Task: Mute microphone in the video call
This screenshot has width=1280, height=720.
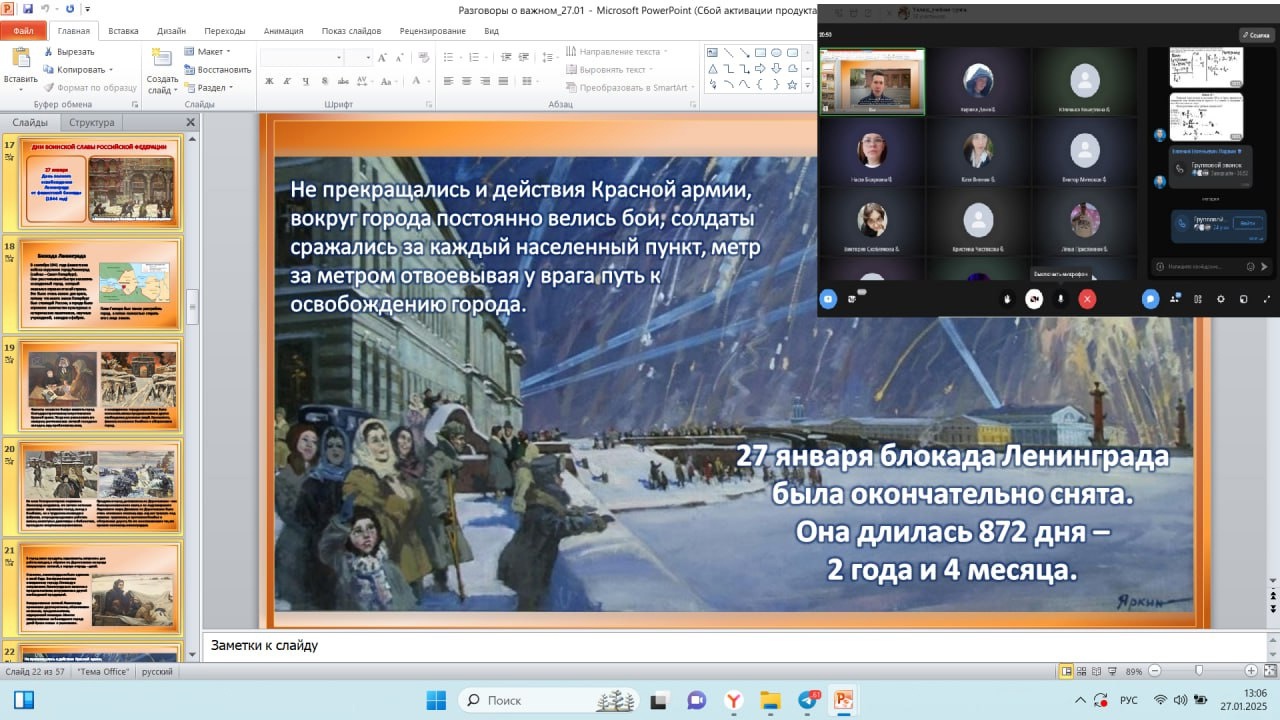Action: coord(1061,298)
